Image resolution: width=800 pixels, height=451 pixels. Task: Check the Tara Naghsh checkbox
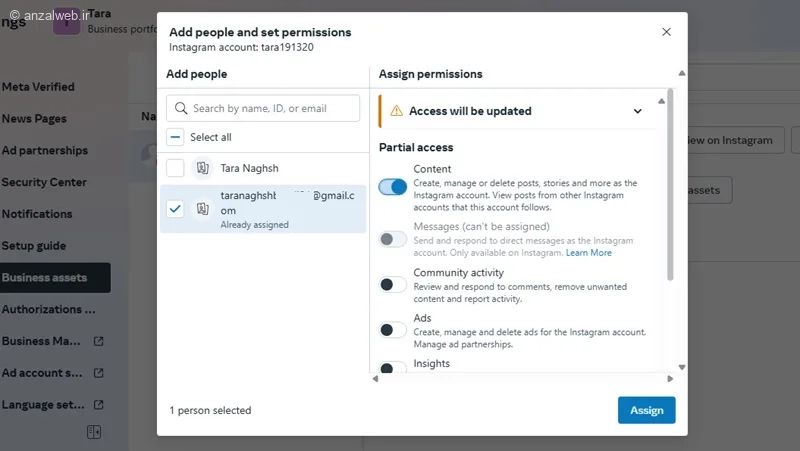pos(175,168)
